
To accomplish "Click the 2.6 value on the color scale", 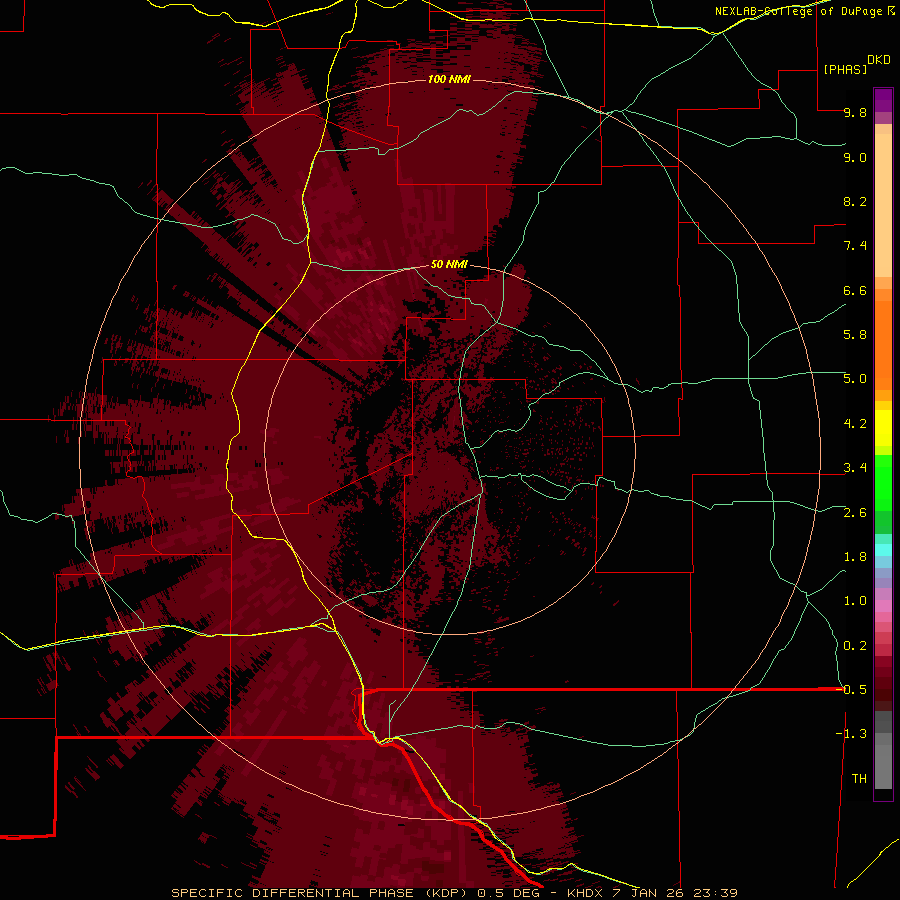I will (x=855, y=513).
